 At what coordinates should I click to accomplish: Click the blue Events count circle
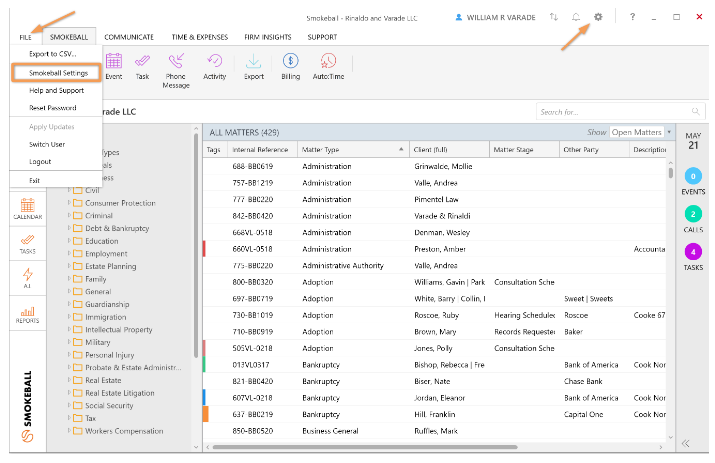coord(693,176)
